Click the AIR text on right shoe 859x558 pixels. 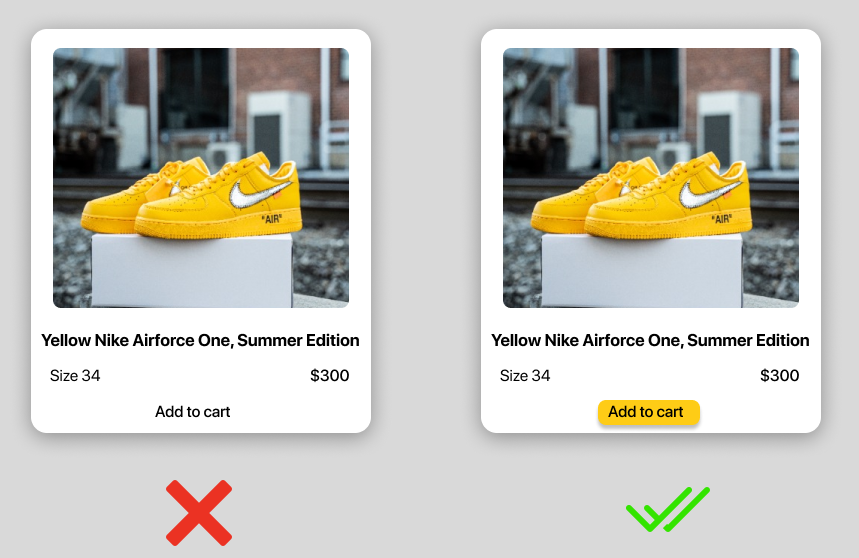(x=722, y=219)
